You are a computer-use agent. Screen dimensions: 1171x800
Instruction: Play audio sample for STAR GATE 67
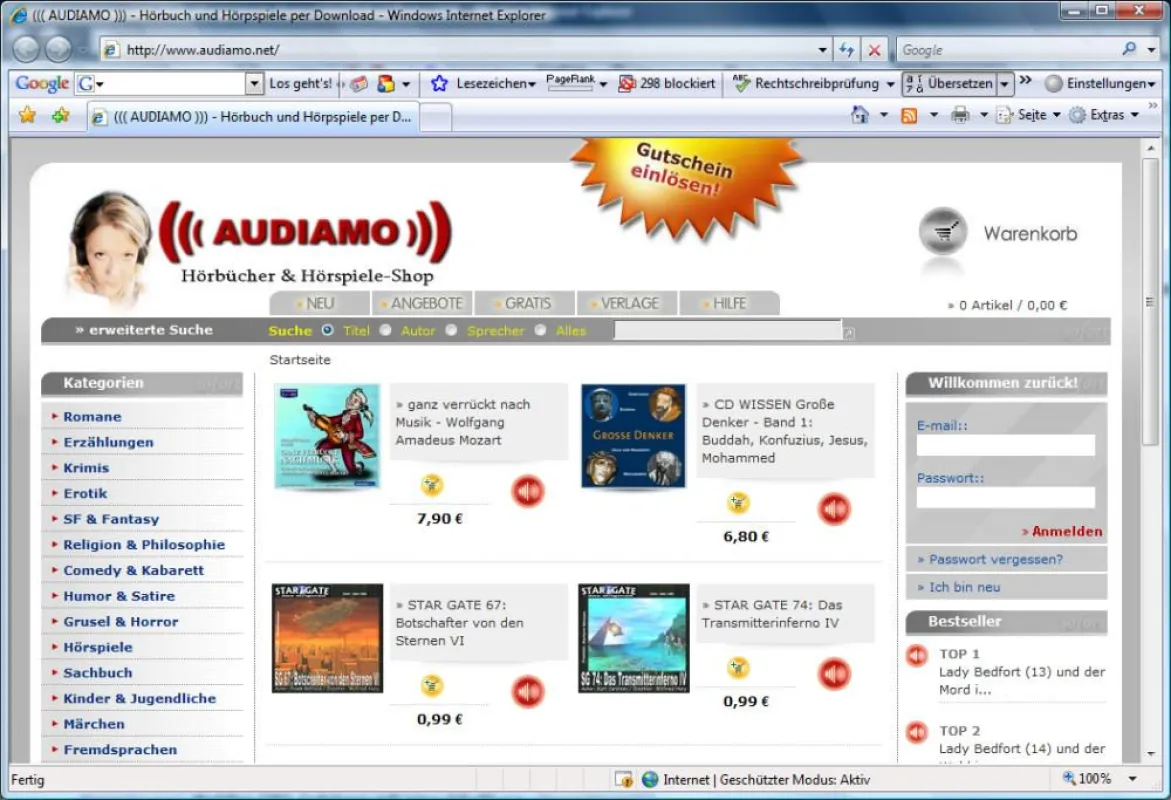pyautogui.click(x=528, y=691)
